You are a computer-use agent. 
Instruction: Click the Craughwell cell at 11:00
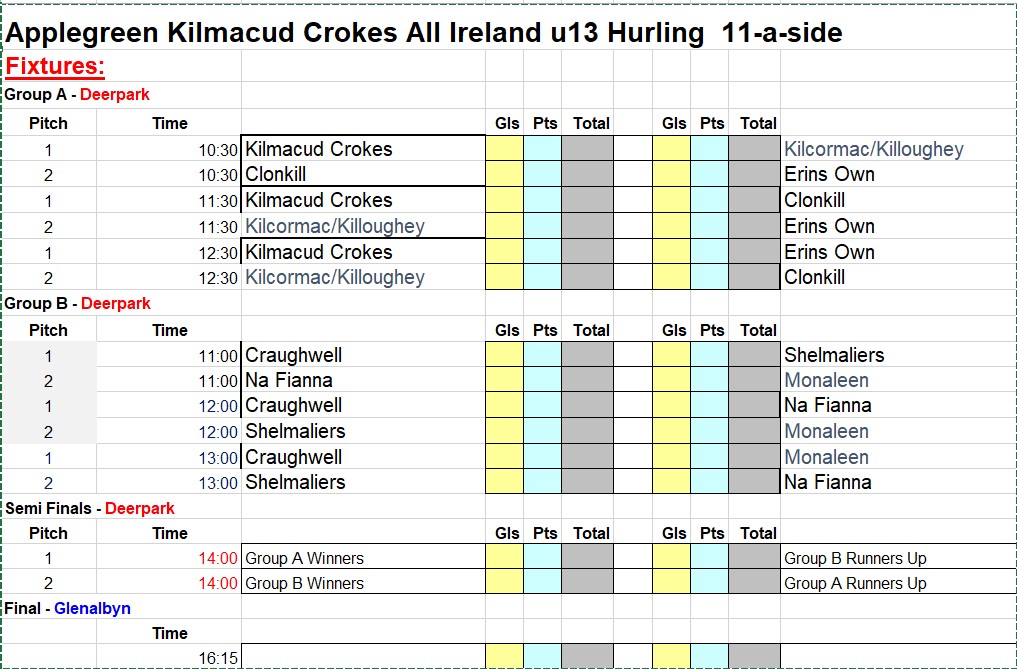point(363,355)
